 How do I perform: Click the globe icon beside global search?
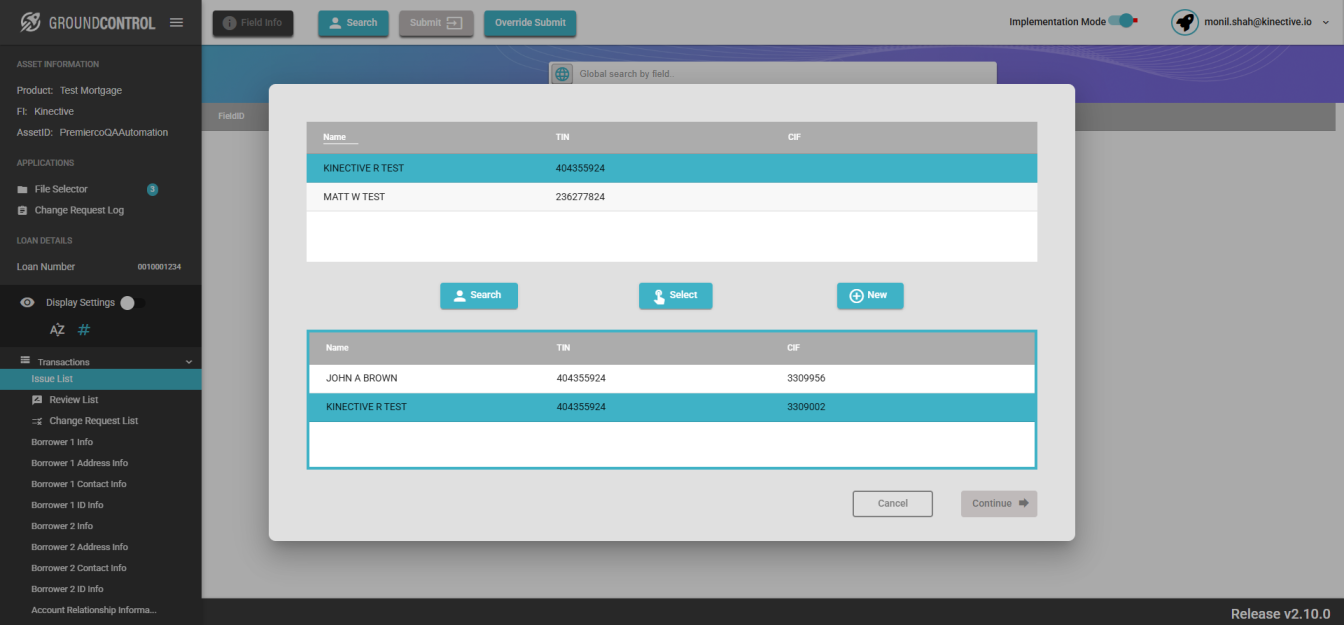click(562, 74)
